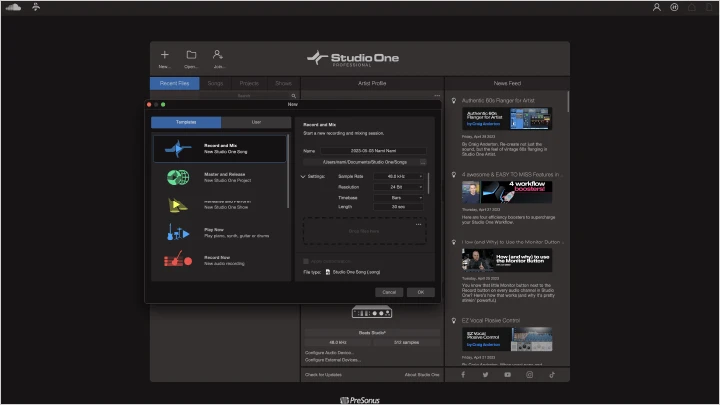Click the template list scrollbar
The image size is (720, 405).
tap(288, 171)
